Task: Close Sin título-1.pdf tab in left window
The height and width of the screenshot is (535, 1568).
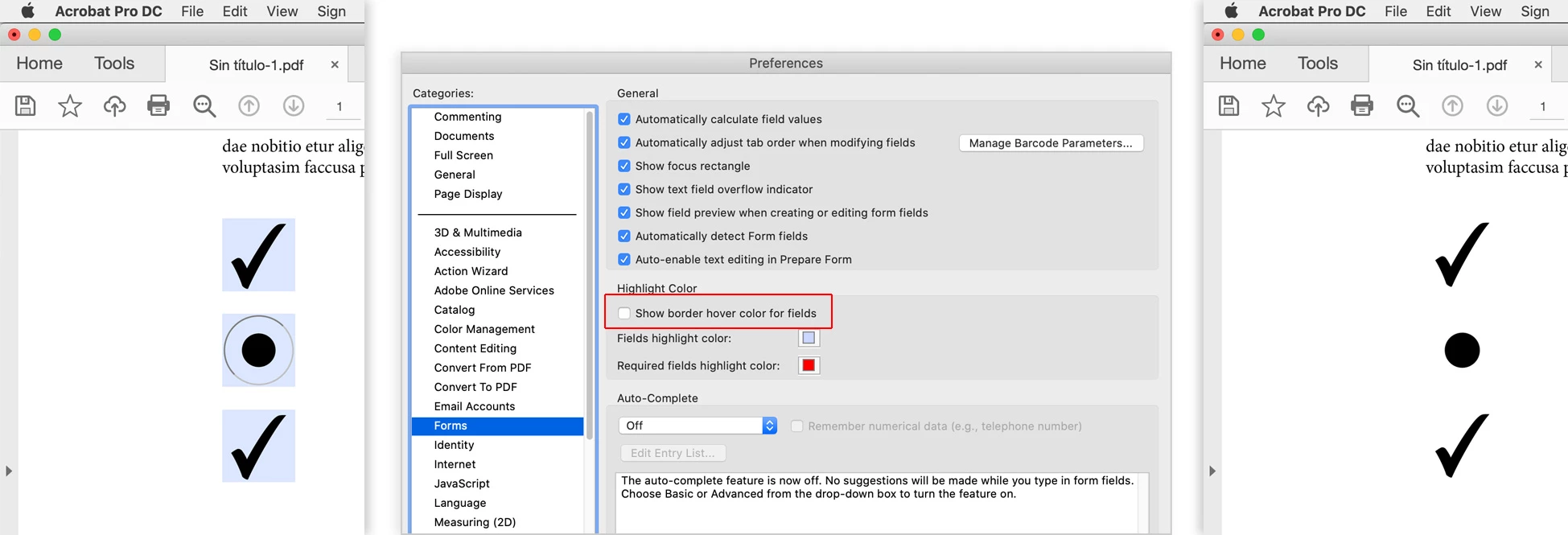Action: 335,64
